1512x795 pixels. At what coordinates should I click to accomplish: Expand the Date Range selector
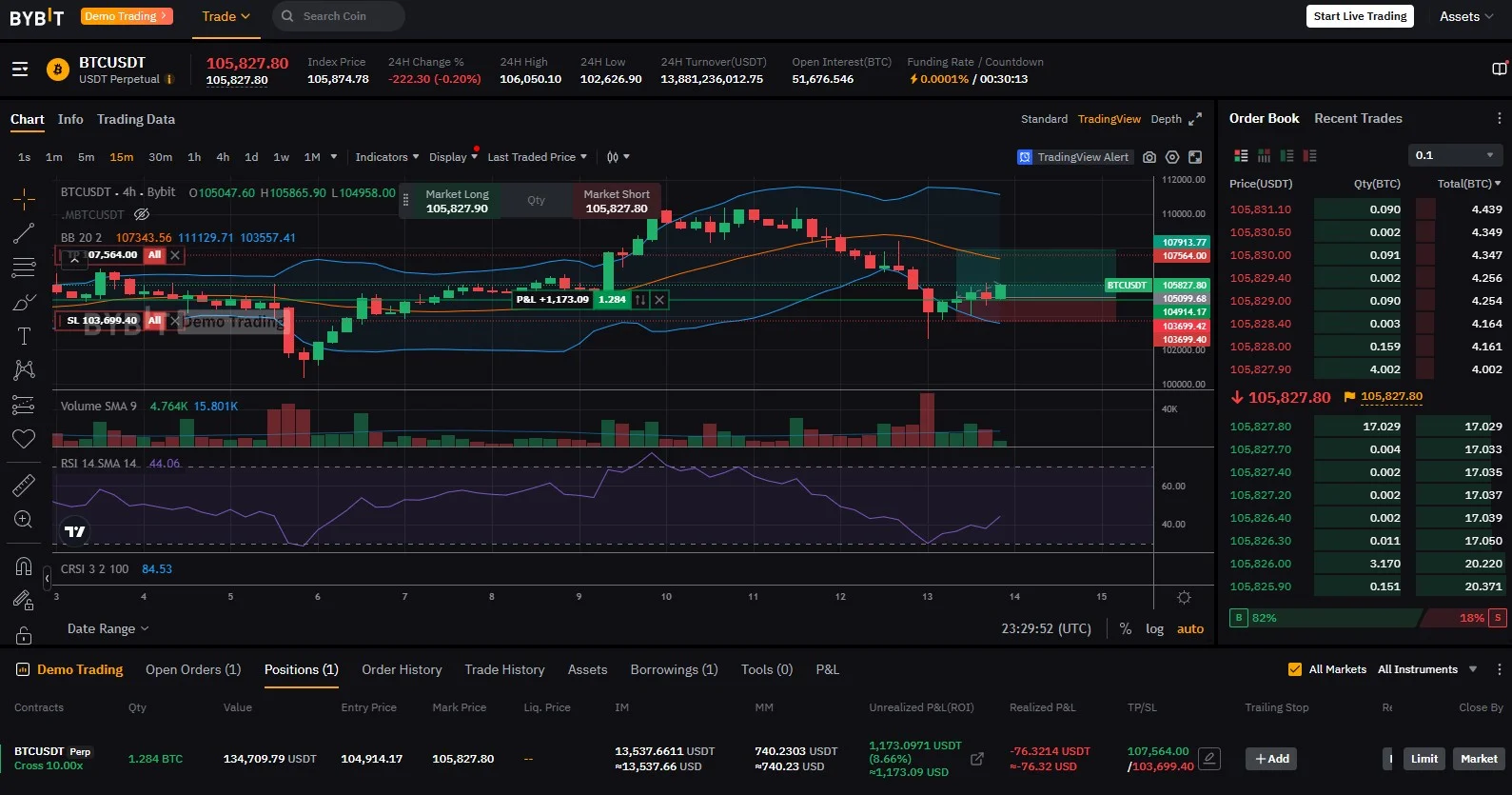108,629
